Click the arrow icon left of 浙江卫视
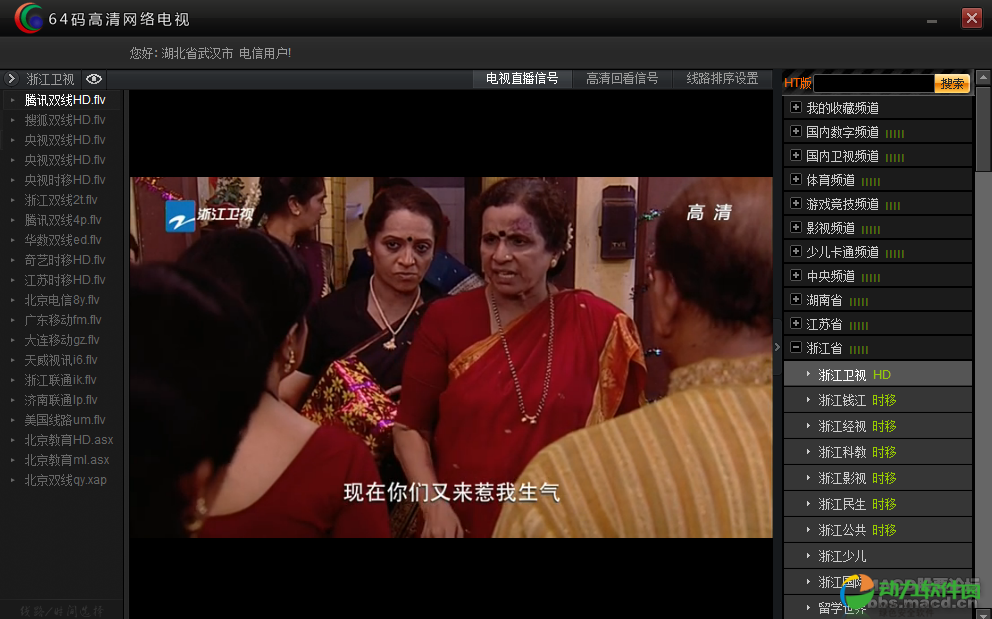 tap(11, 79)
